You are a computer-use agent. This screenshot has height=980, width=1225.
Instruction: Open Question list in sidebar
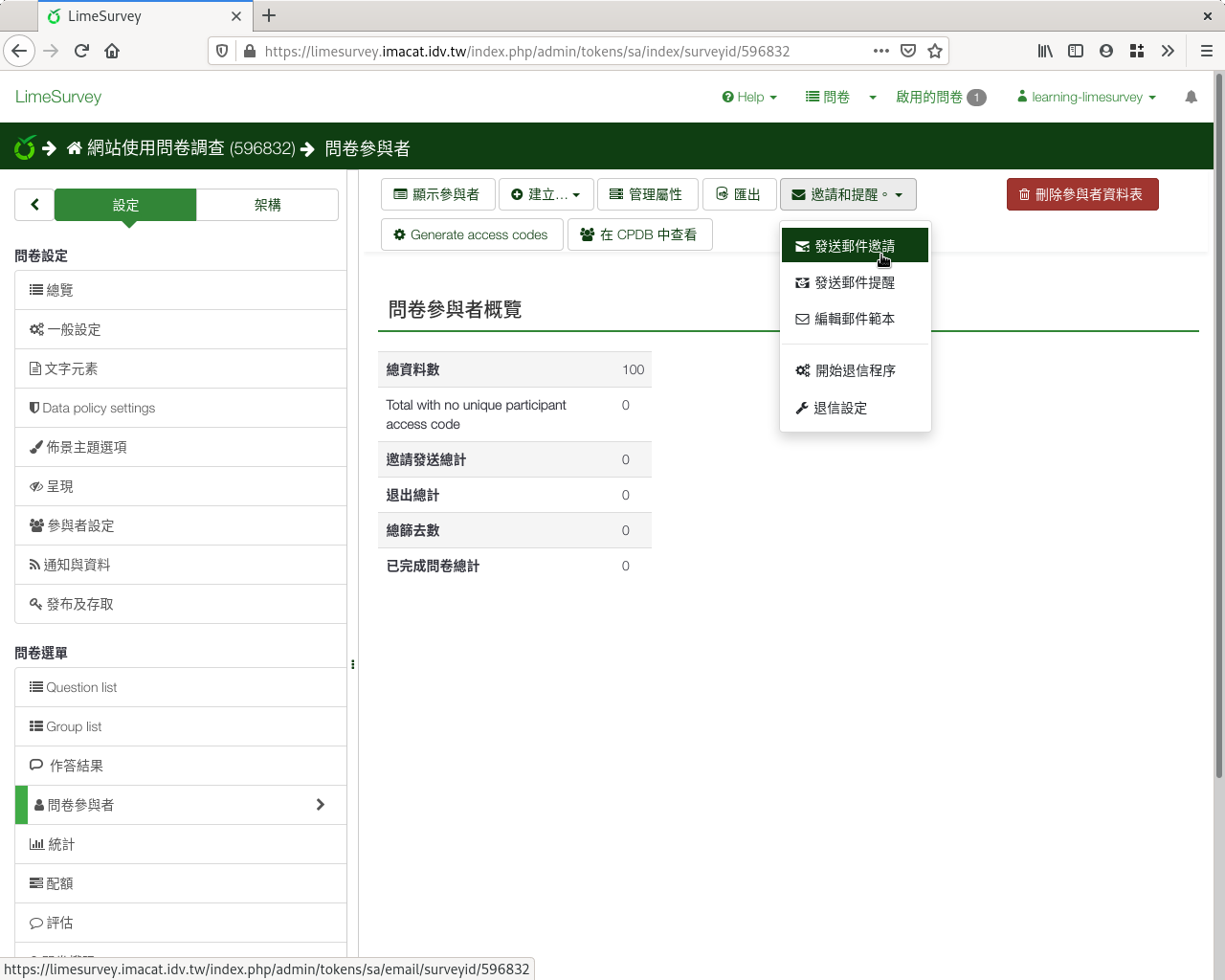coord(181,687)
